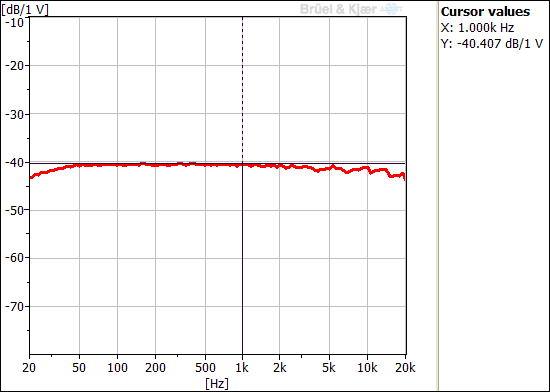Click the '-20' y-axis tick label
Image resolution: width=550 pixels, height=392 pixels.
(14, 66)
